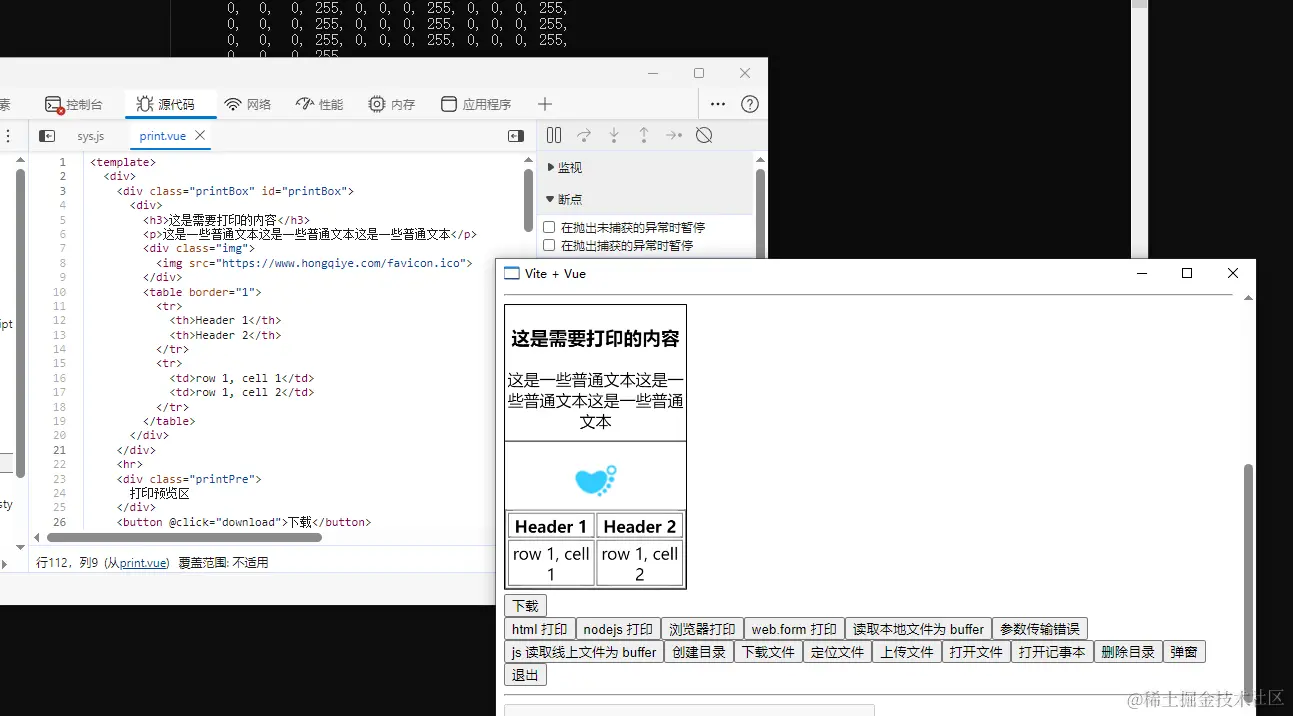The height and width of the screenshot is (716, 1293).
Task: Click the DevTools help question mark icon
Action: tap(750, 104)
